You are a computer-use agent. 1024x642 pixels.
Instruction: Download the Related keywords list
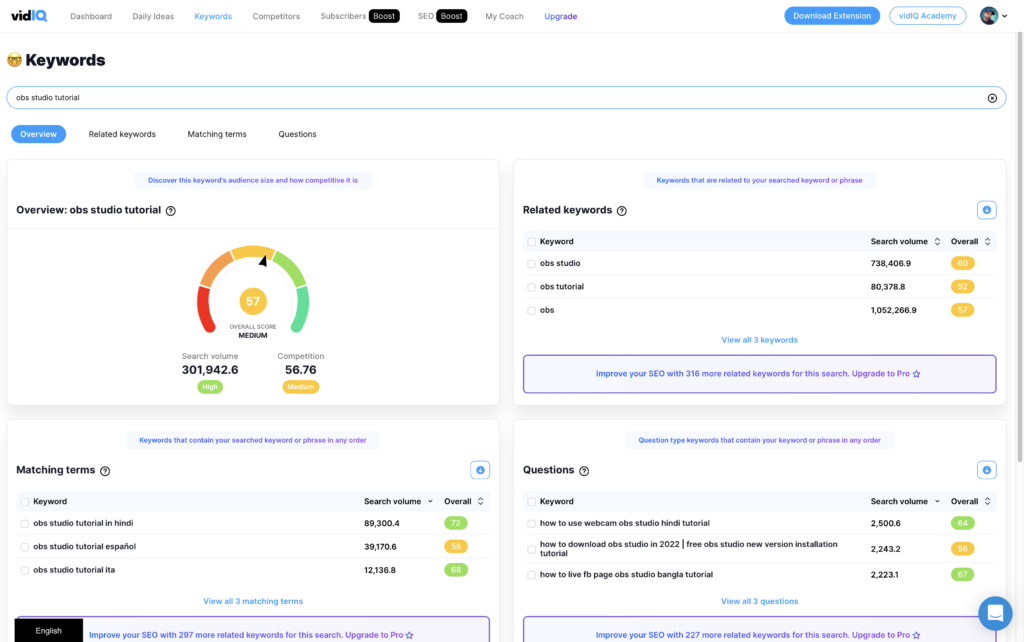[x=987, y=210]
